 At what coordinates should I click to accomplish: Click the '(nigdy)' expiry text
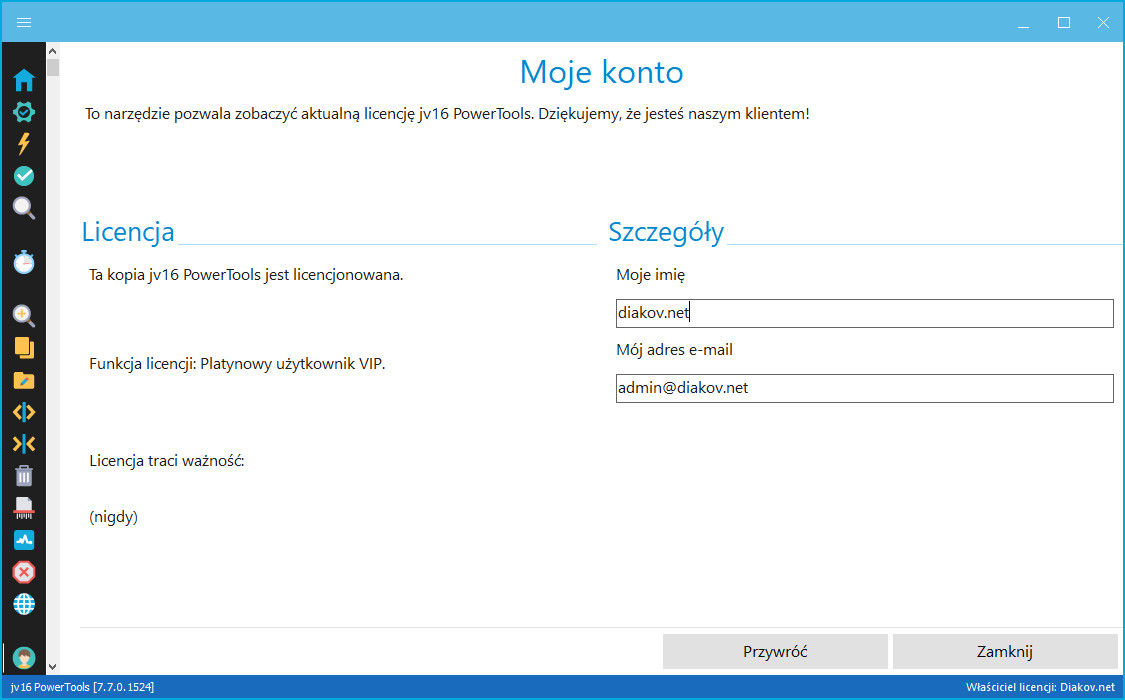tap(113, 517)
